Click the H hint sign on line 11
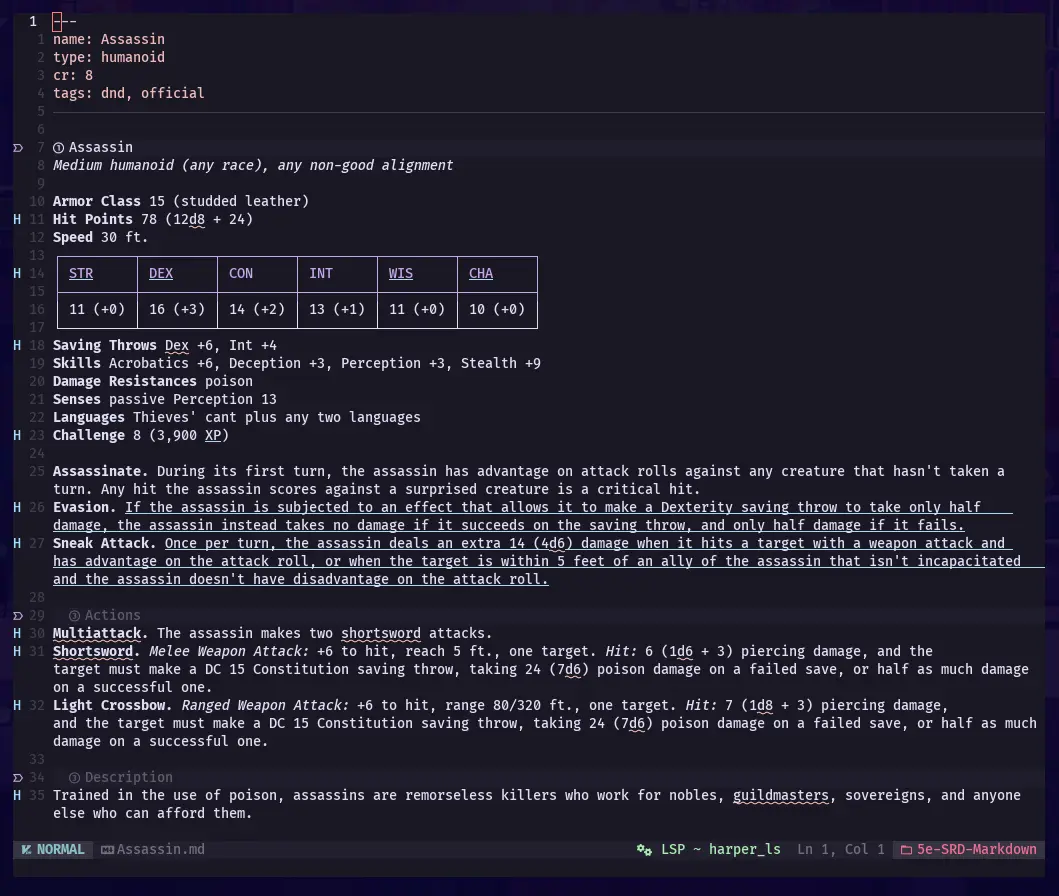Image resolution: width=1059 pixels, height=896 pixels. 18,219
